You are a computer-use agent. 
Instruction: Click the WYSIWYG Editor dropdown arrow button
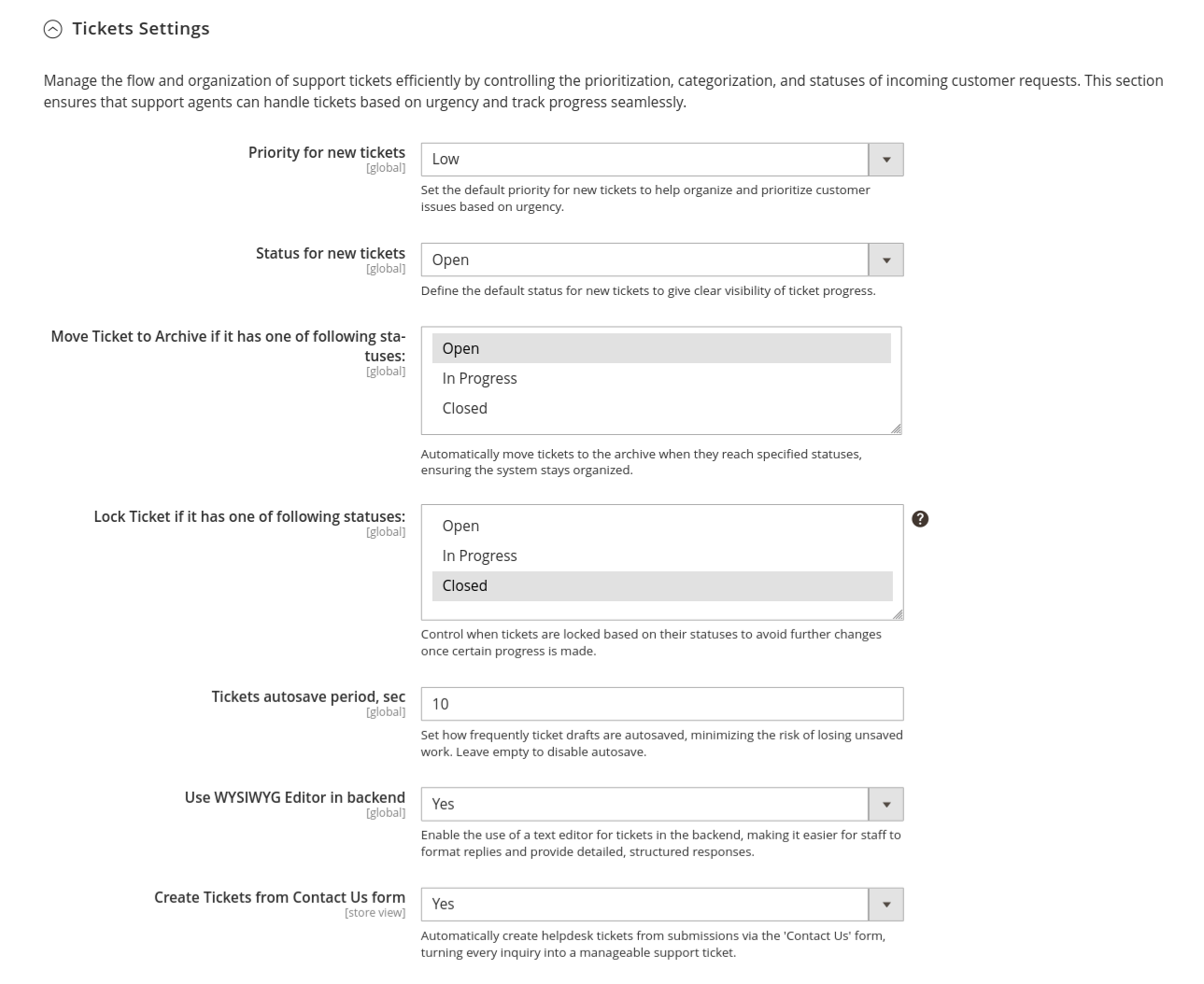(x=886, y=804)
